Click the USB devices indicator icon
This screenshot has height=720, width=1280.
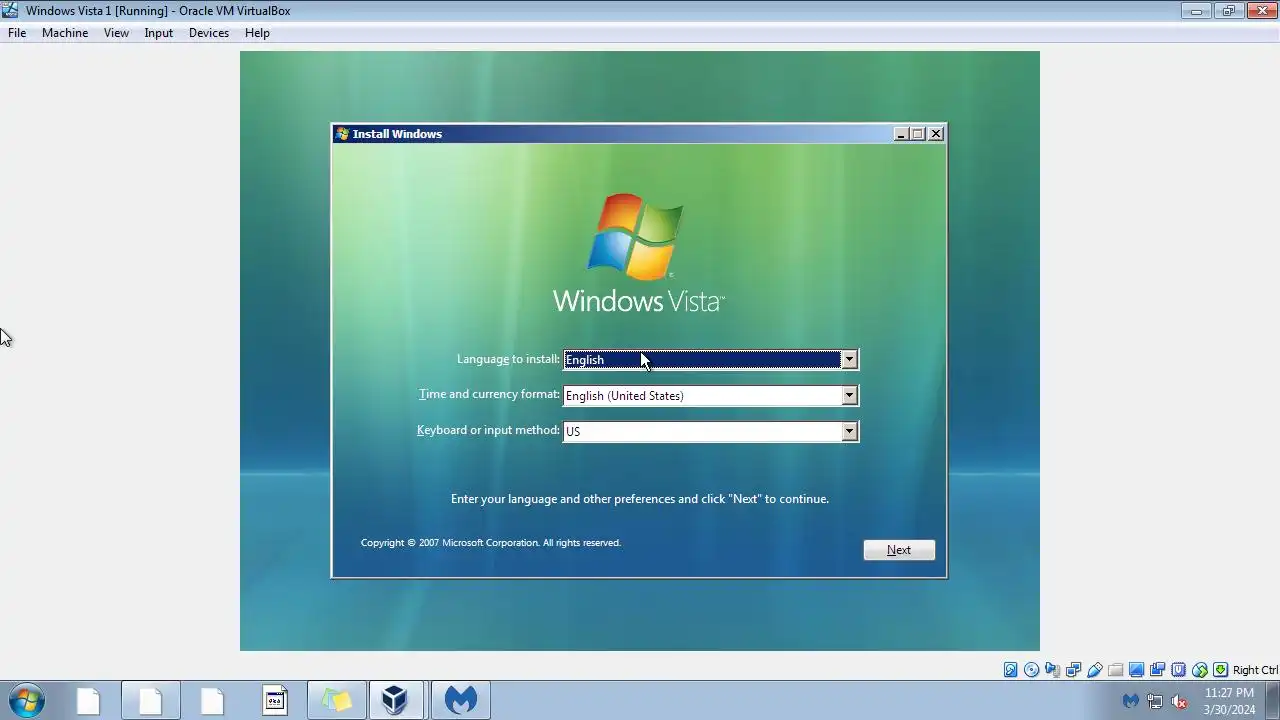(1095, 670)
